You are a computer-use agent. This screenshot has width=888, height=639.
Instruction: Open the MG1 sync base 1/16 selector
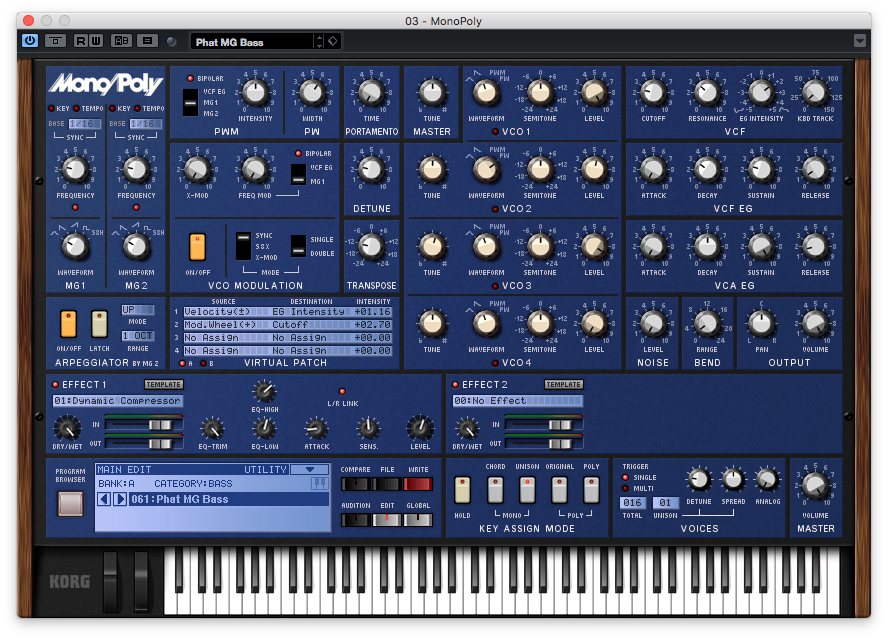[x=85, y=123]
